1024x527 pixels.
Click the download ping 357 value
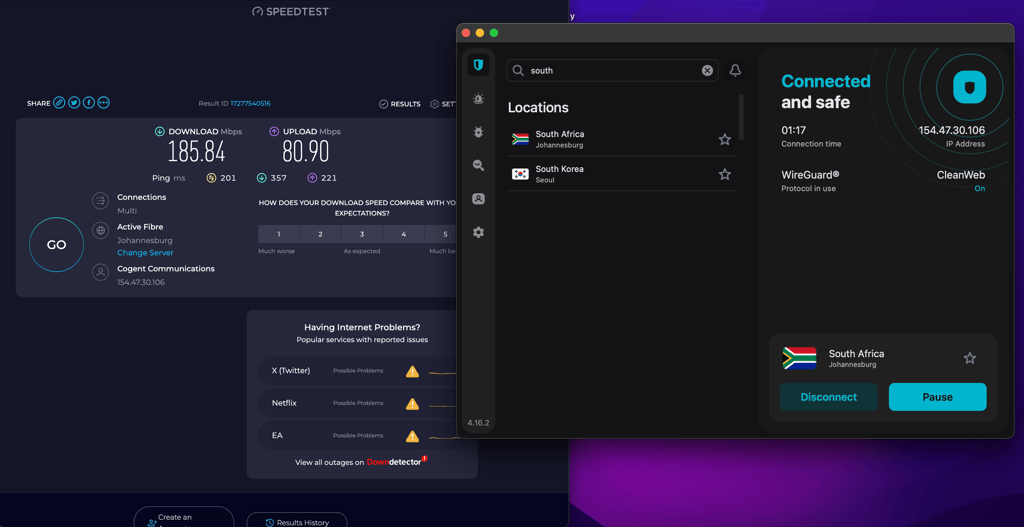(x=279, y=178)
